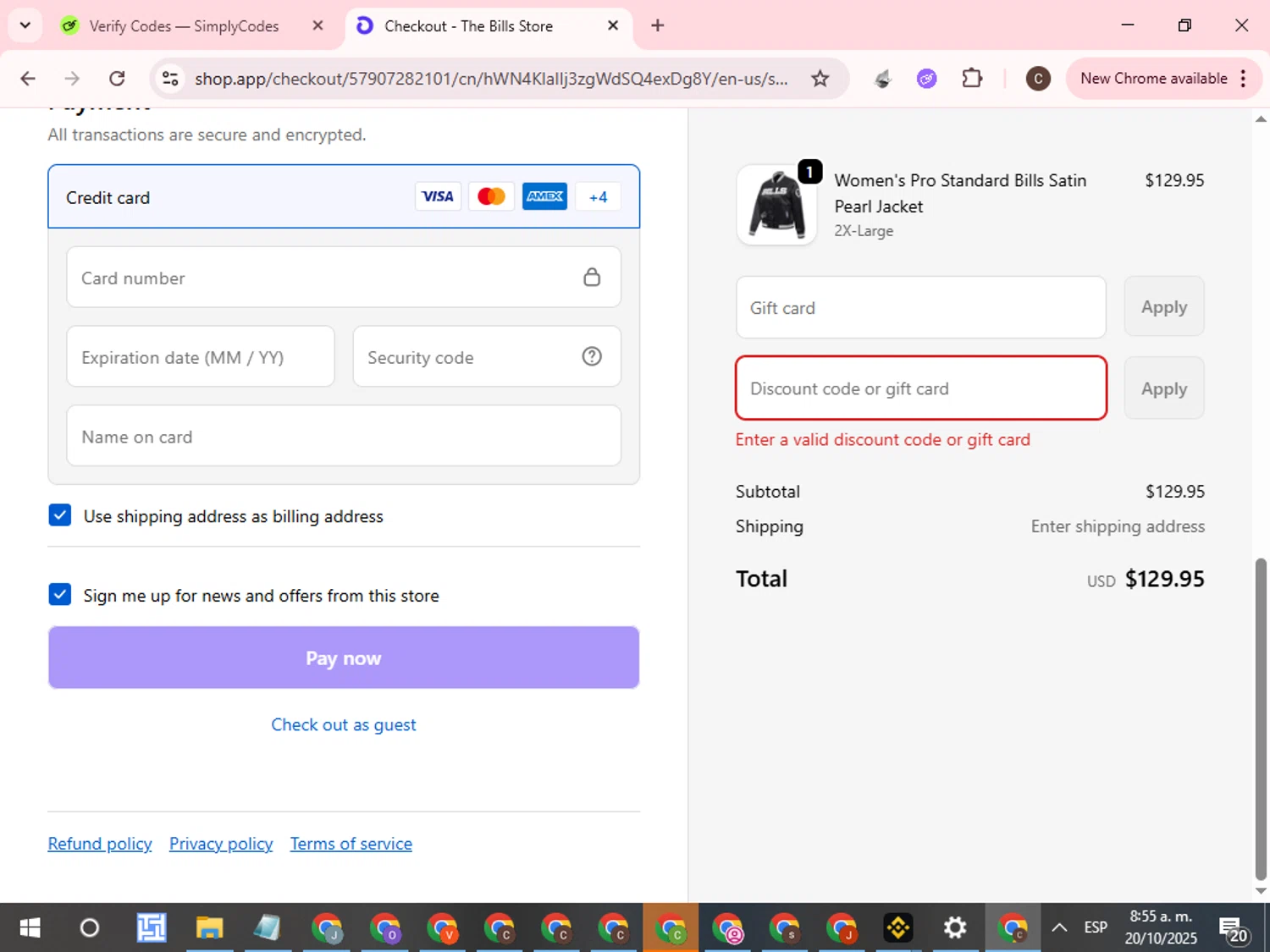Open File Explorer from taskbar
This screenshot has width=1270, height=952.
209,928
